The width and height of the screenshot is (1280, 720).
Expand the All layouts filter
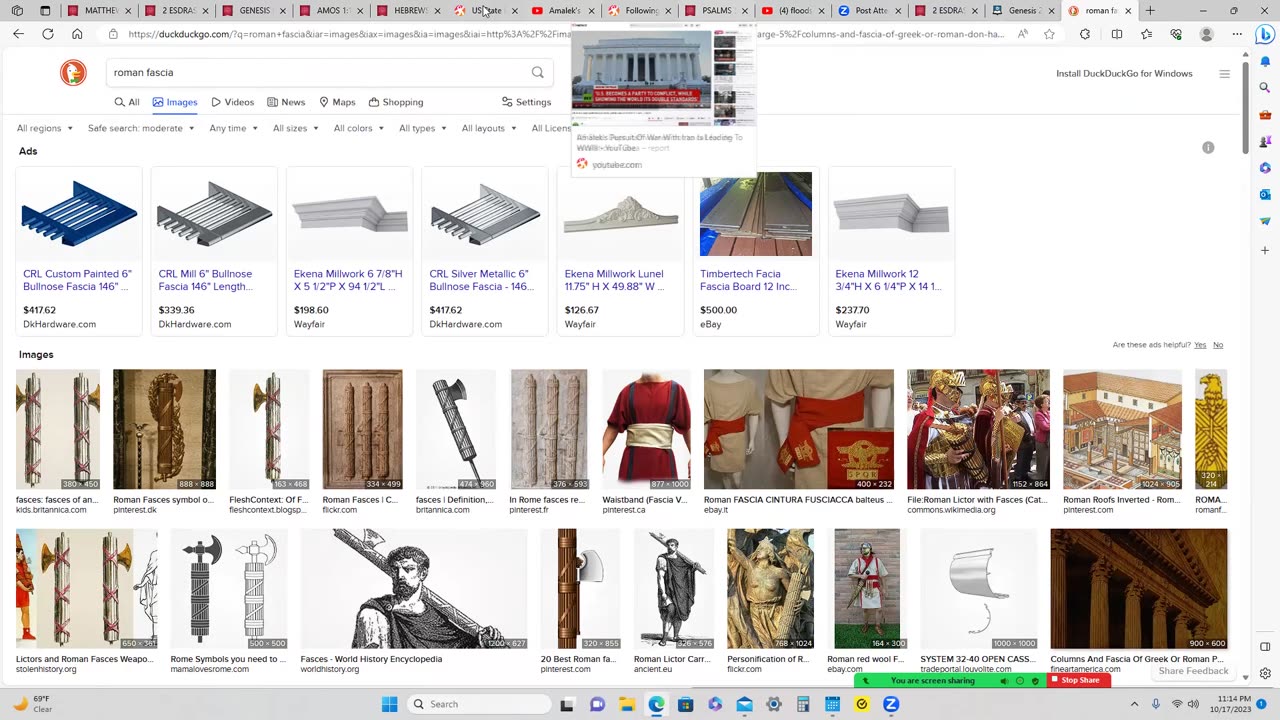(x=489, y=128)
